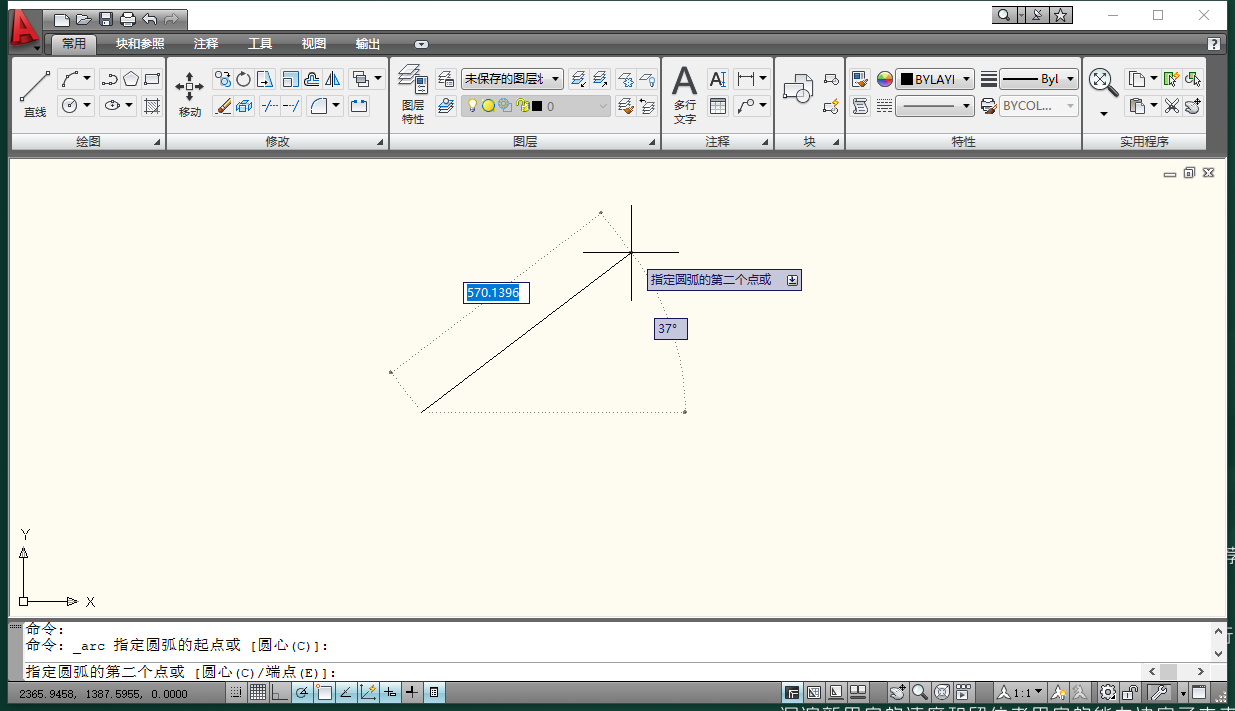Open the unsaved layer state dropdown
Viewport: 1235px width, 711px height.
[512, 79]
